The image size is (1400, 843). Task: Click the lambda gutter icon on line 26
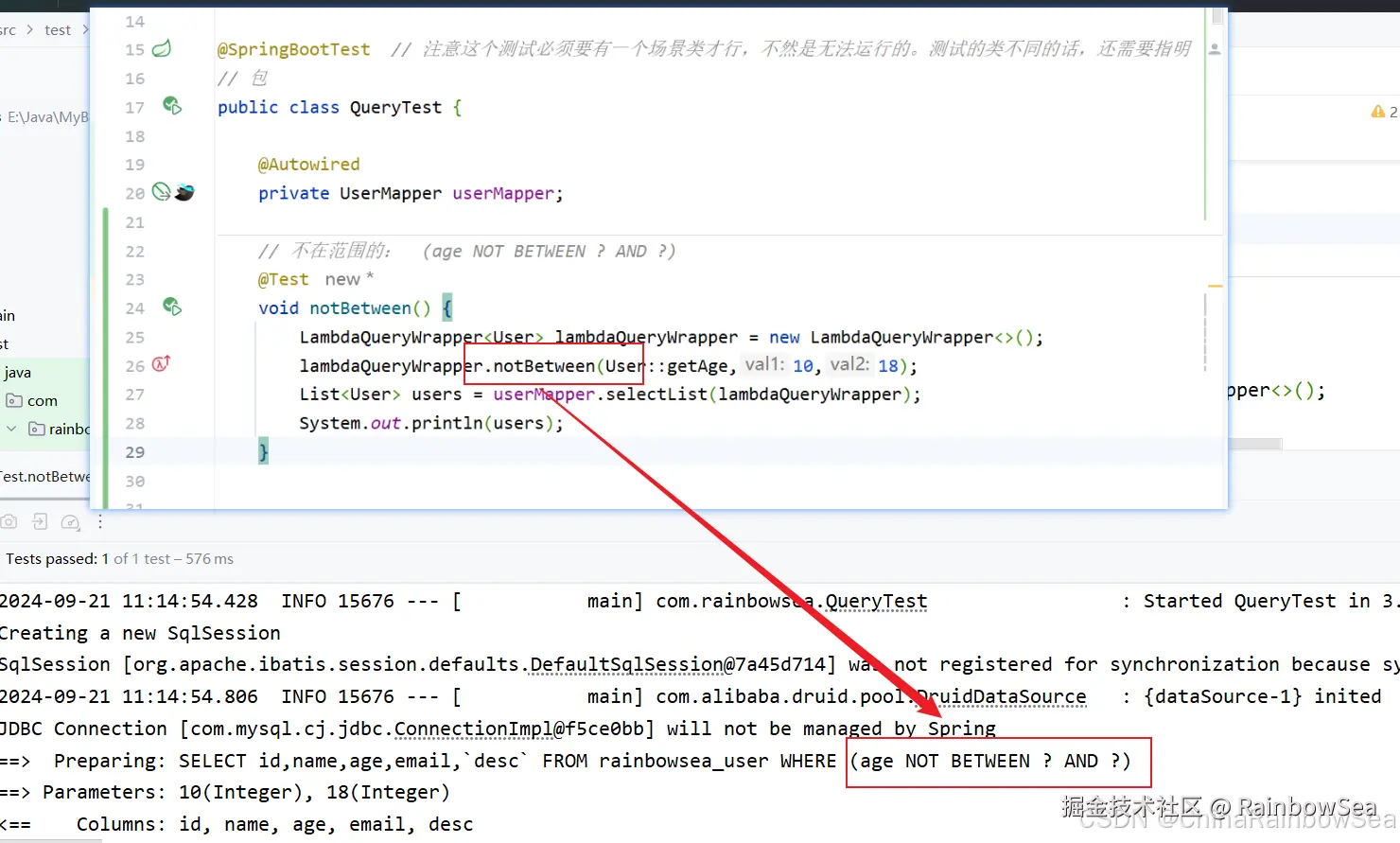coord(161,363)
